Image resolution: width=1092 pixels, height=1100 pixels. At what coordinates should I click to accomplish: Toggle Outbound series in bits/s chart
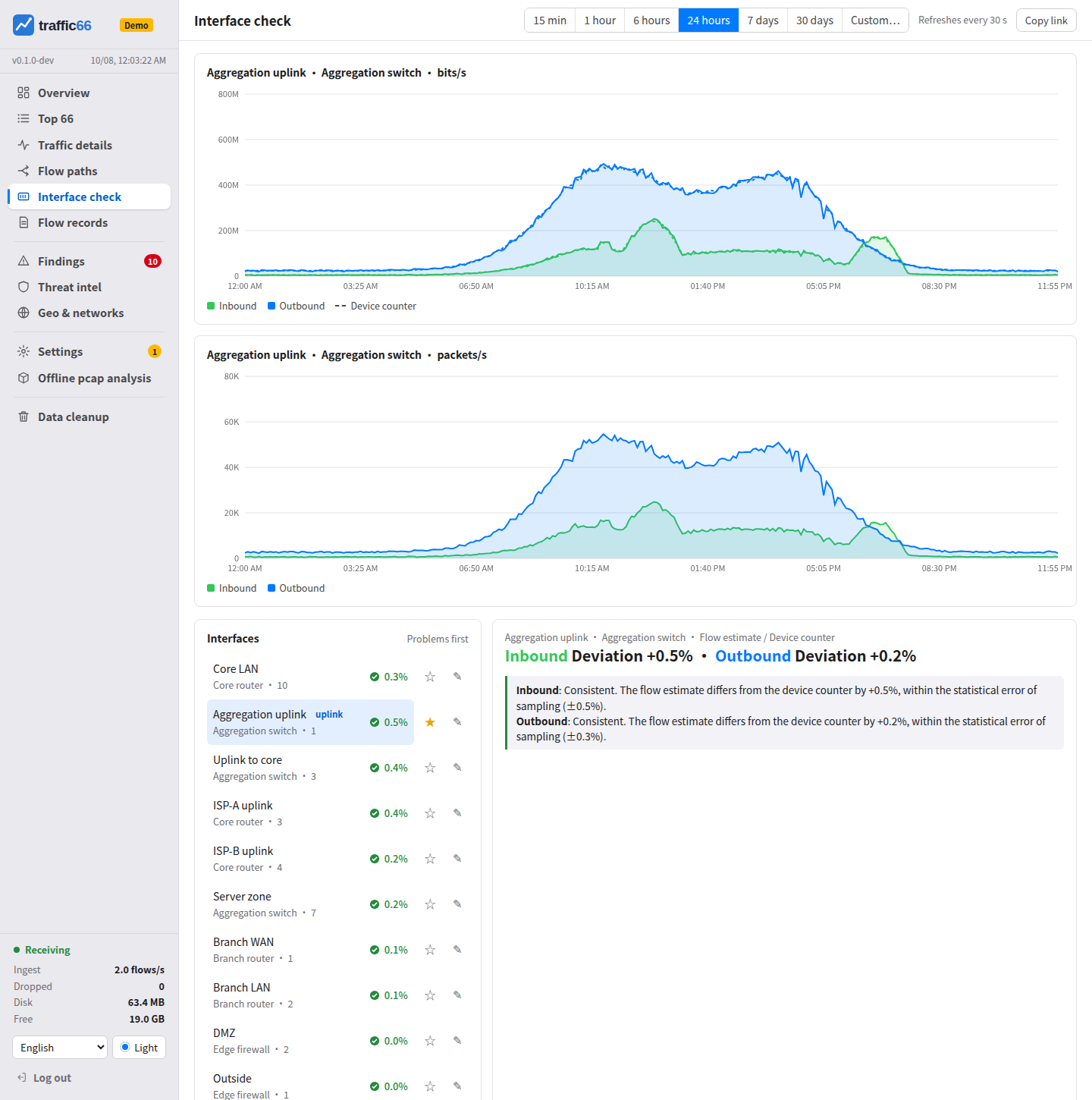click(x=296, y=306)
